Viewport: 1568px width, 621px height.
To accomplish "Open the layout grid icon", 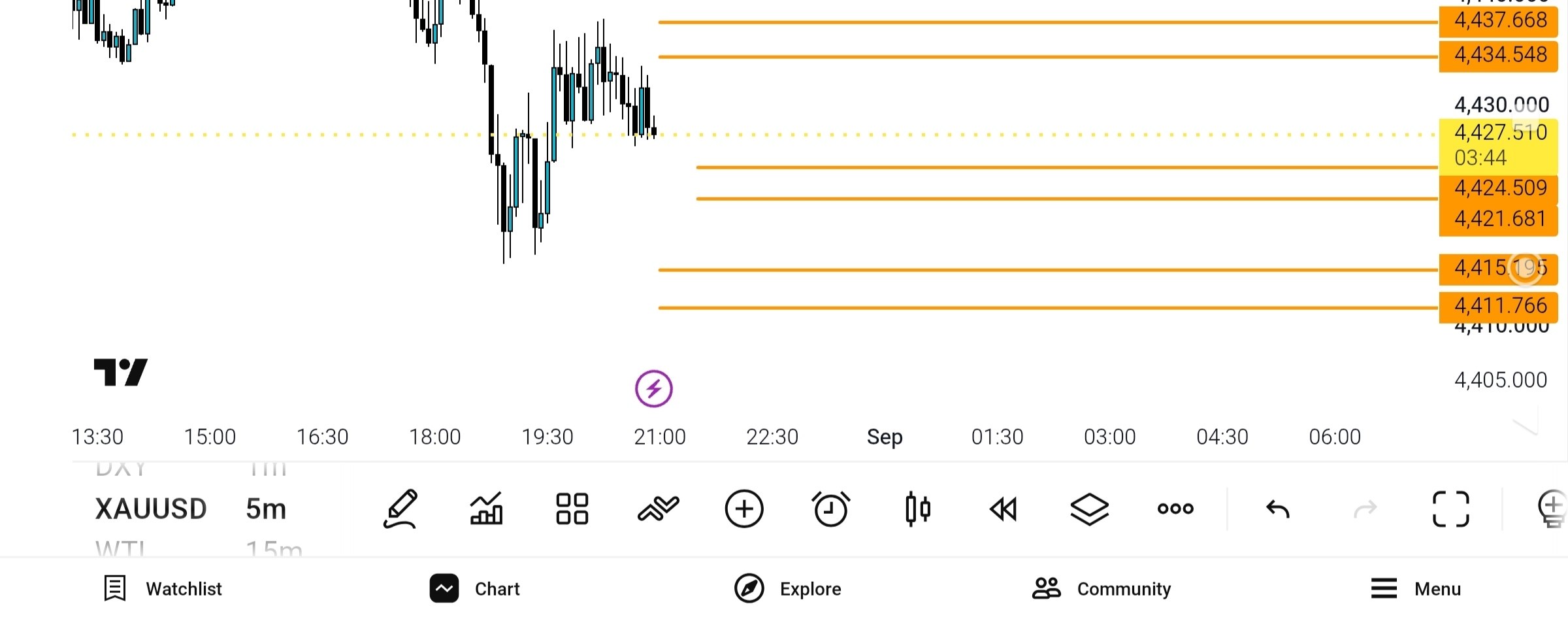I will pos(572,509).
